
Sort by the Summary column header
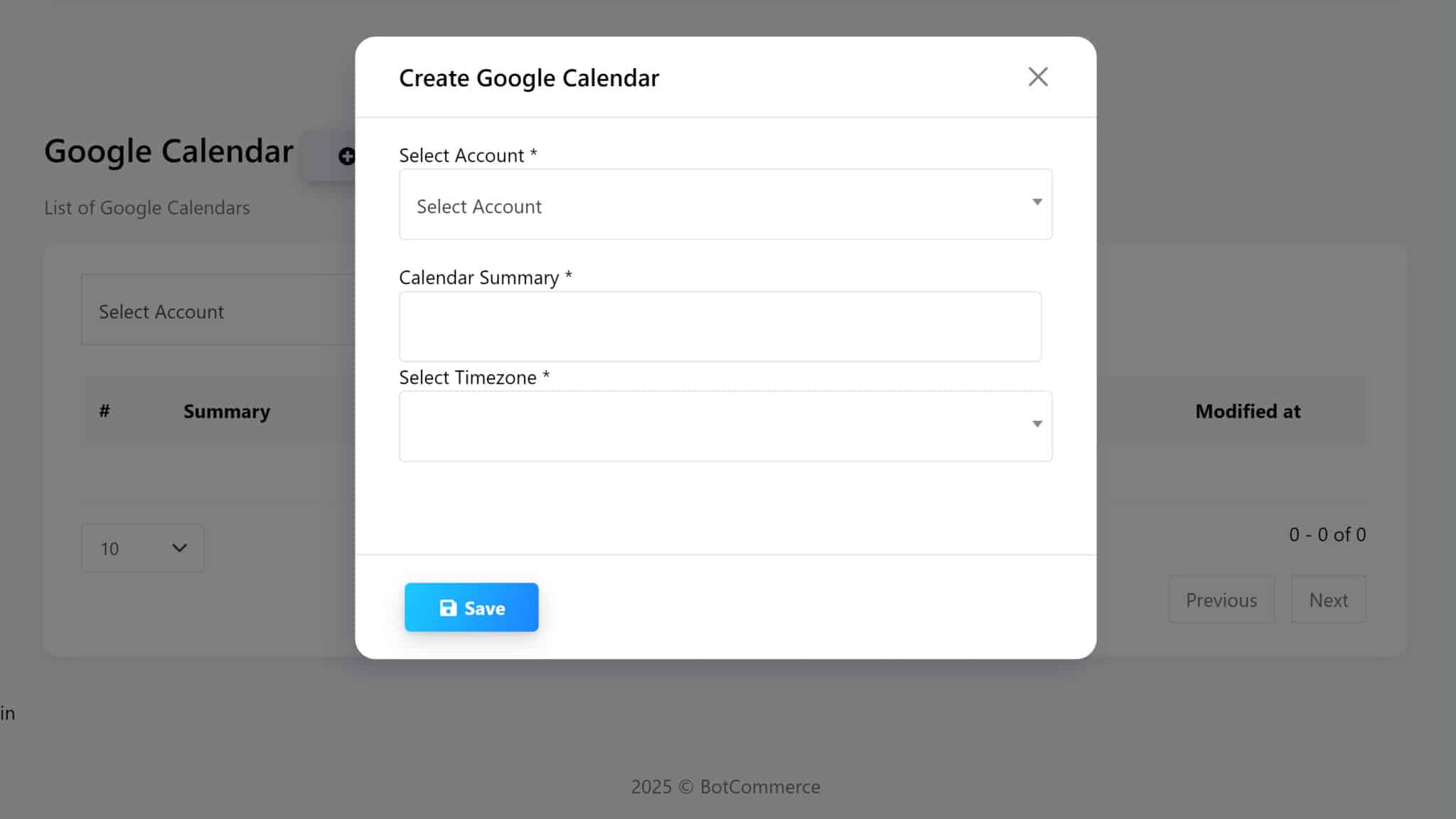[227, 412]
